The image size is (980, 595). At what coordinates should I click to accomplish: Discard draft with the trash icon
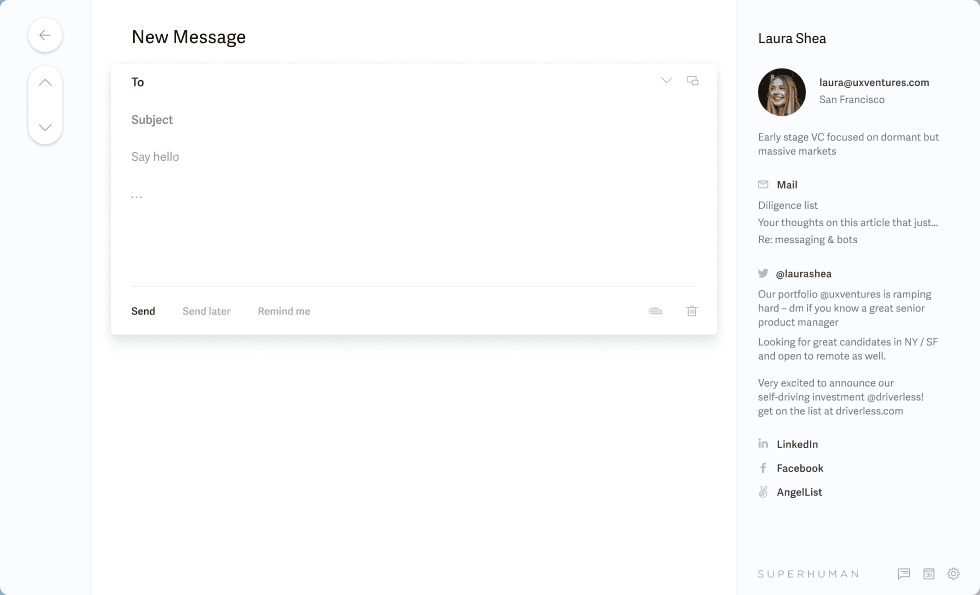click(x=691, y=311)
